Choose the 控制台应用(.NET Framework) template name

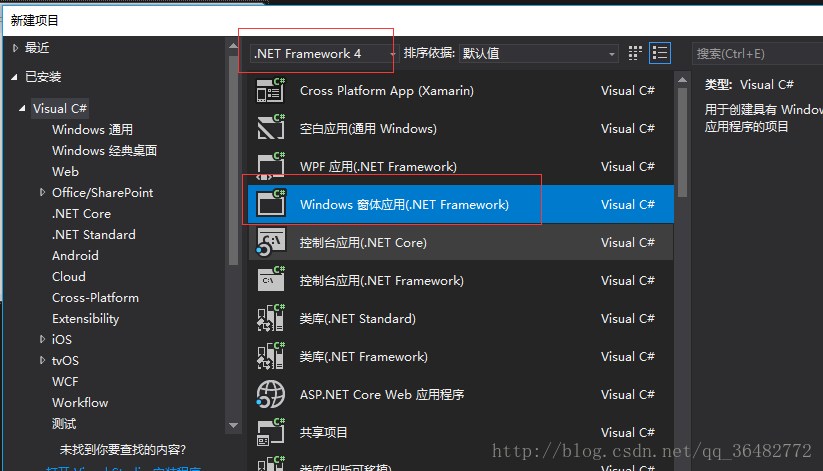(x=382, y=280)
